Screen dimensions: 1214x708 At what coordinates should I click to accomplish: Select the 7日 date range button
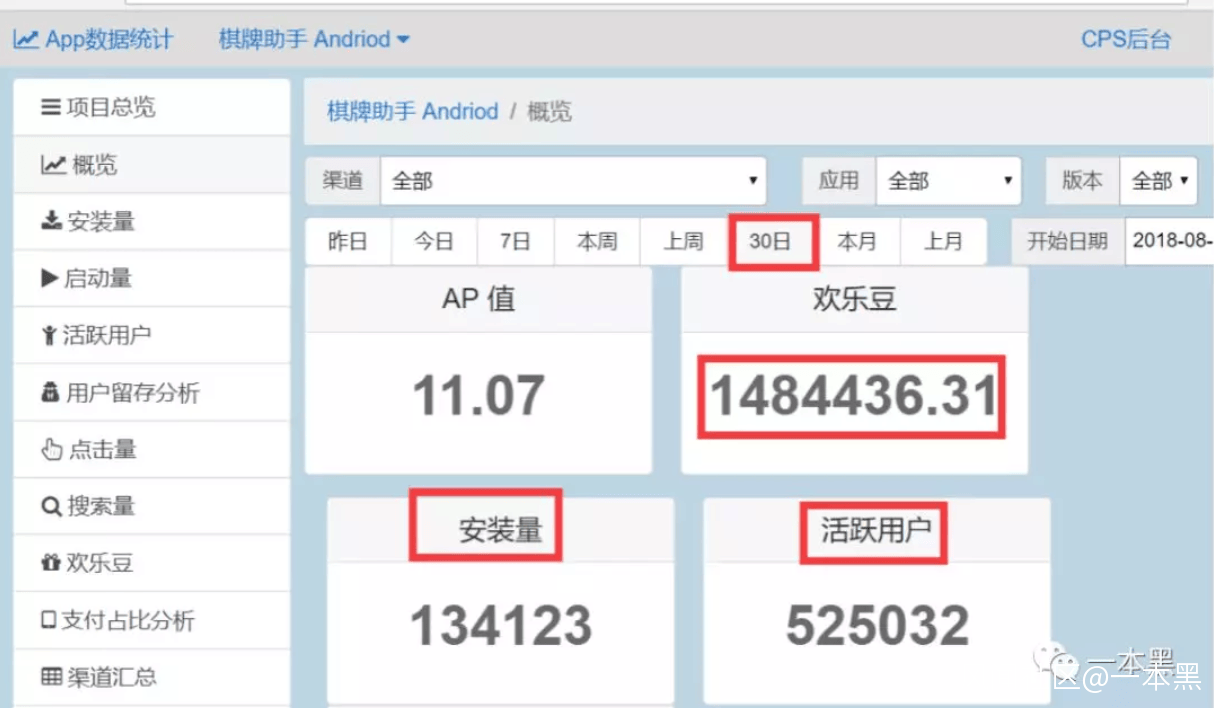click(515, 242)
